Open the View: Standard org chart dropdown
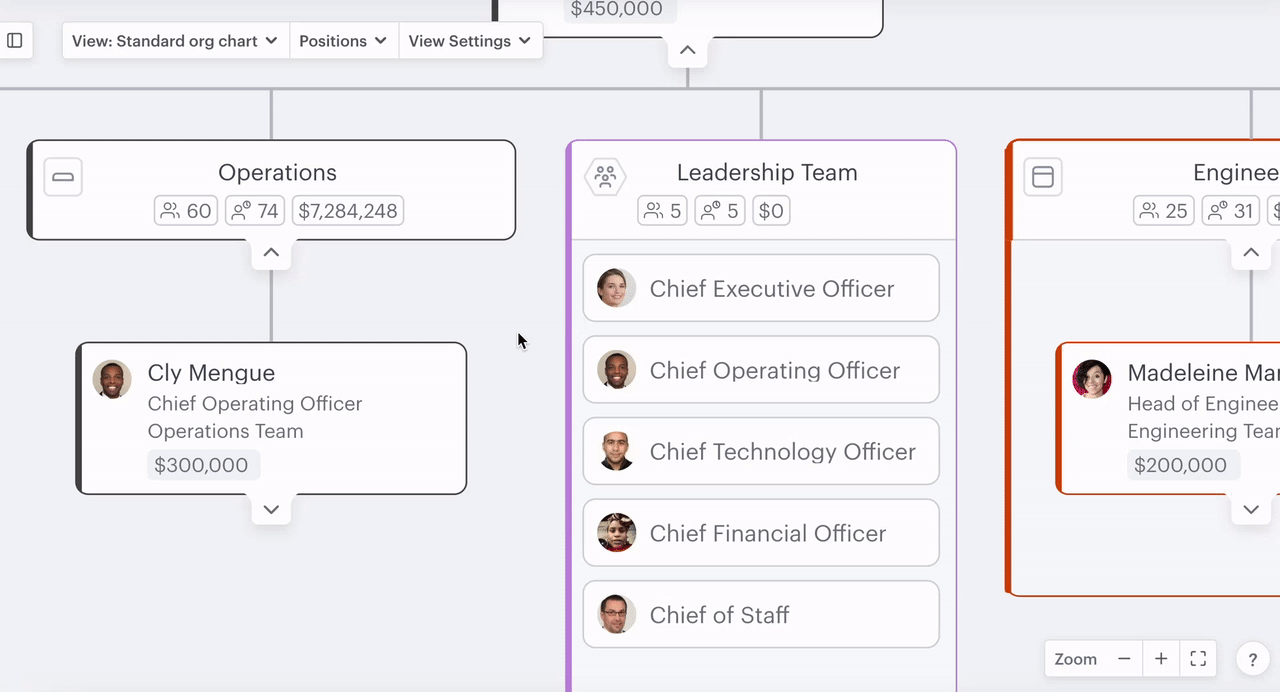The image size is (1280, 692). (x=174, y=41)
